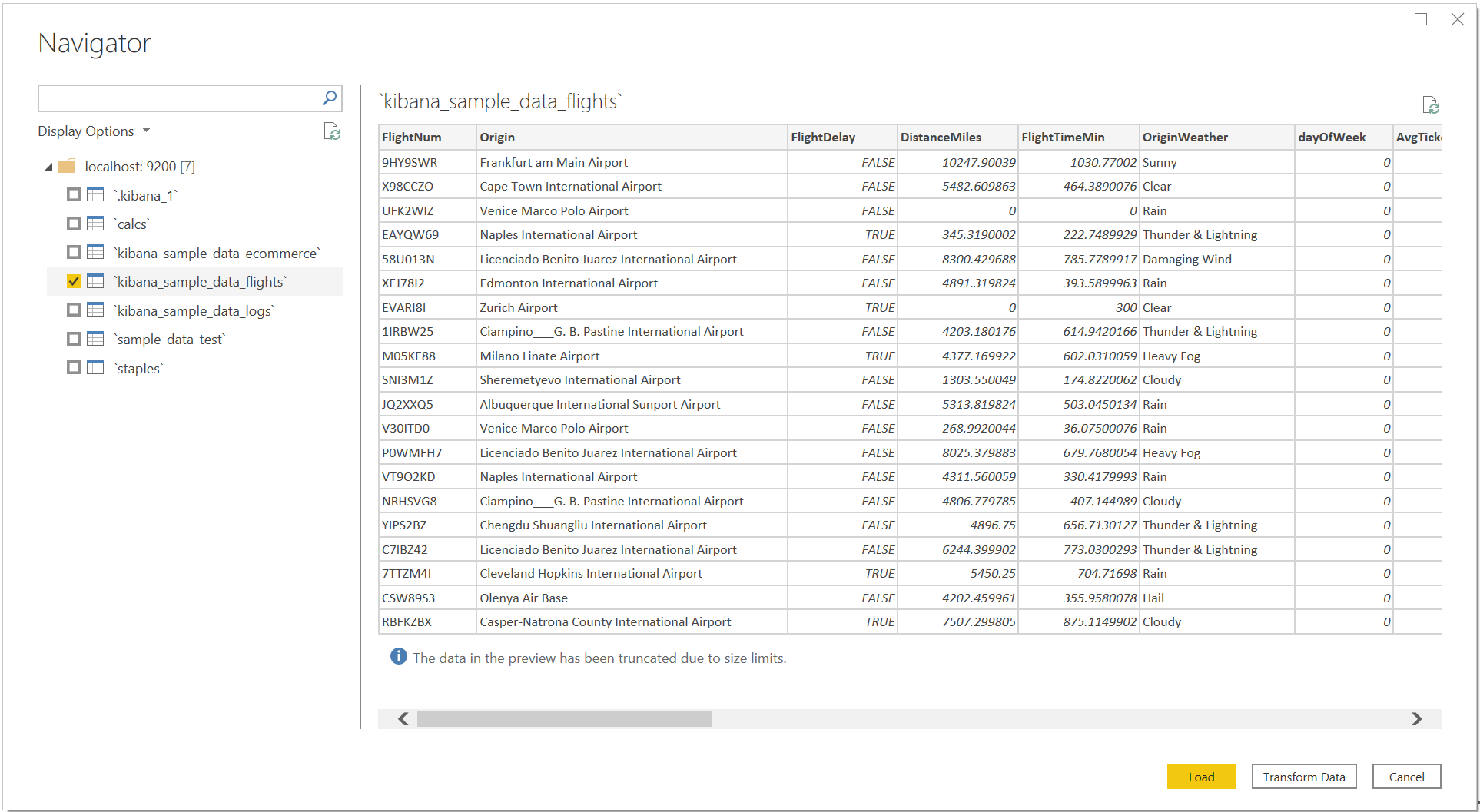This screenshot has width=1480, height=812.
Task: Click table icon next to kibana_sample_data_ecommerce
Action: pyautogui.click(x=95, y=252)
